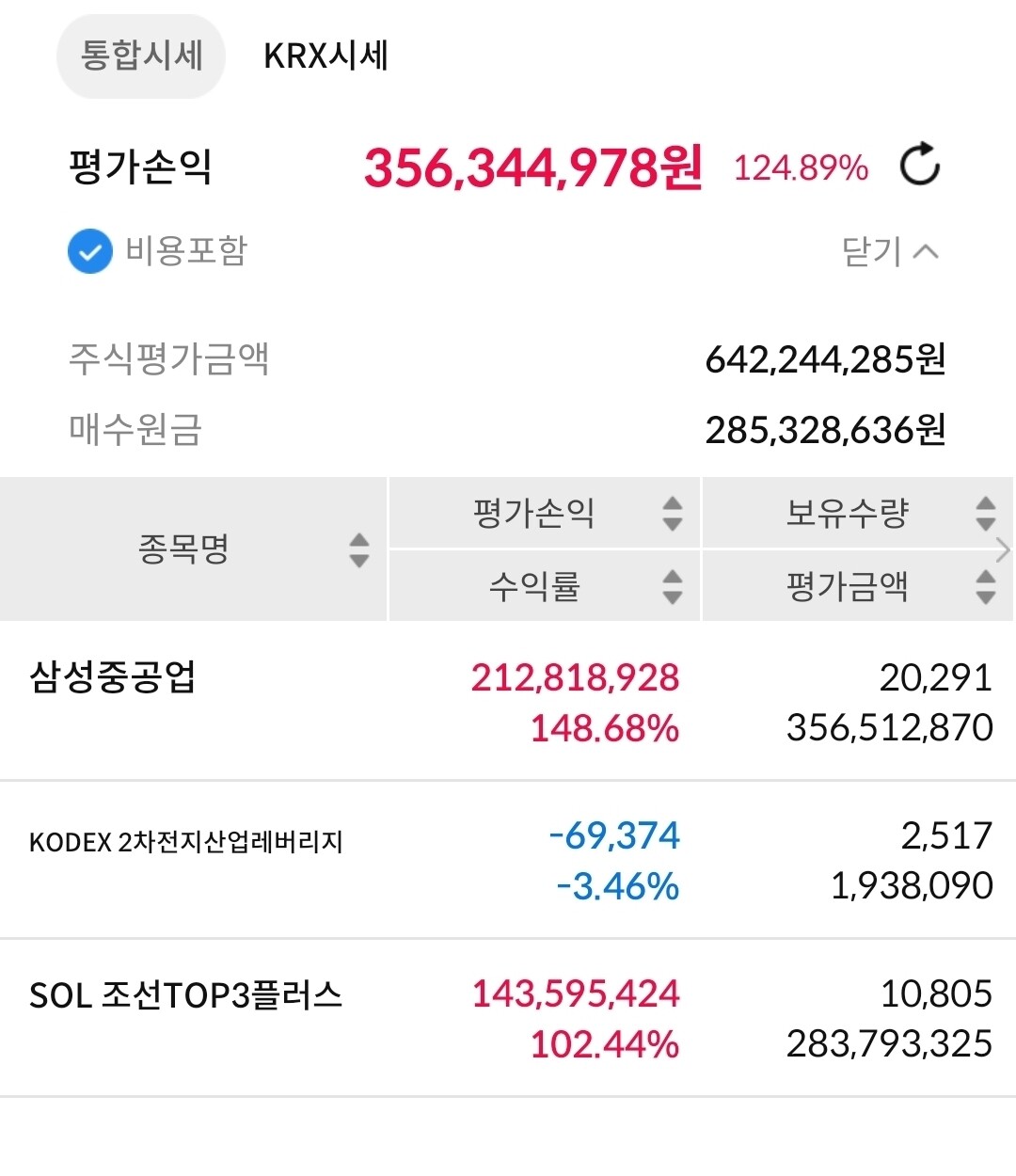
Task: Sort by 평가손익 column arrows
Action: point(672,513)
